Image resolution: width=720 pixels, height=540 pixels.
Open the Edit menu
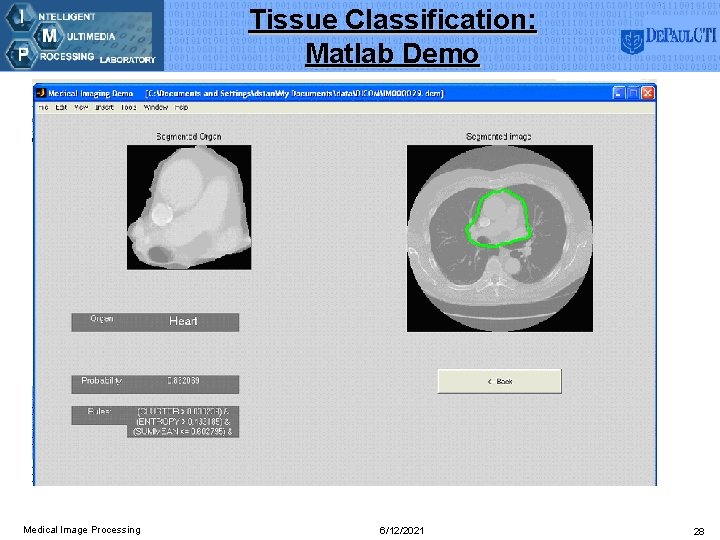[61, 107]
